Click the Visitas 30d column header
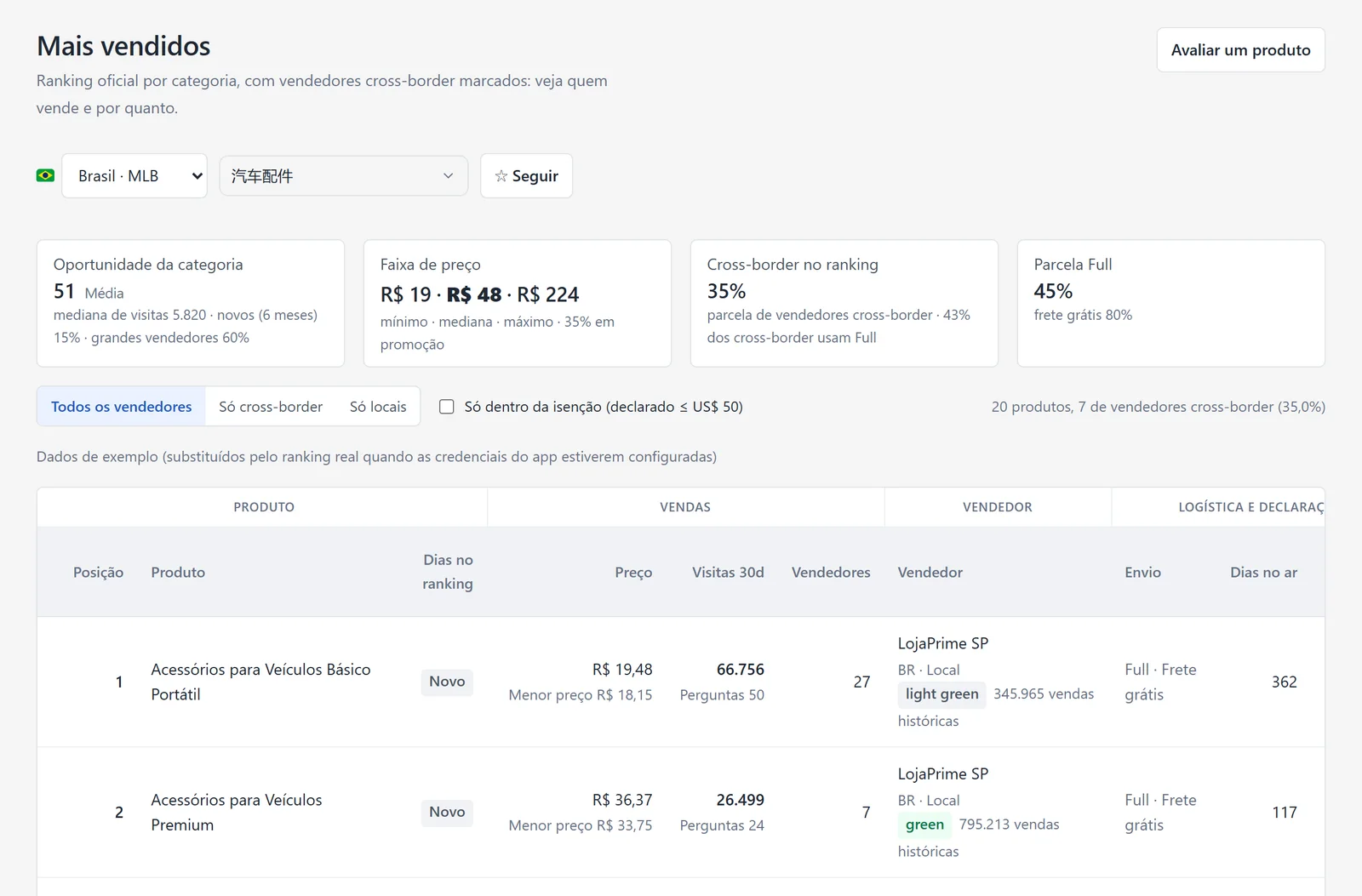Screen dimensions: 1362x896 728,573
